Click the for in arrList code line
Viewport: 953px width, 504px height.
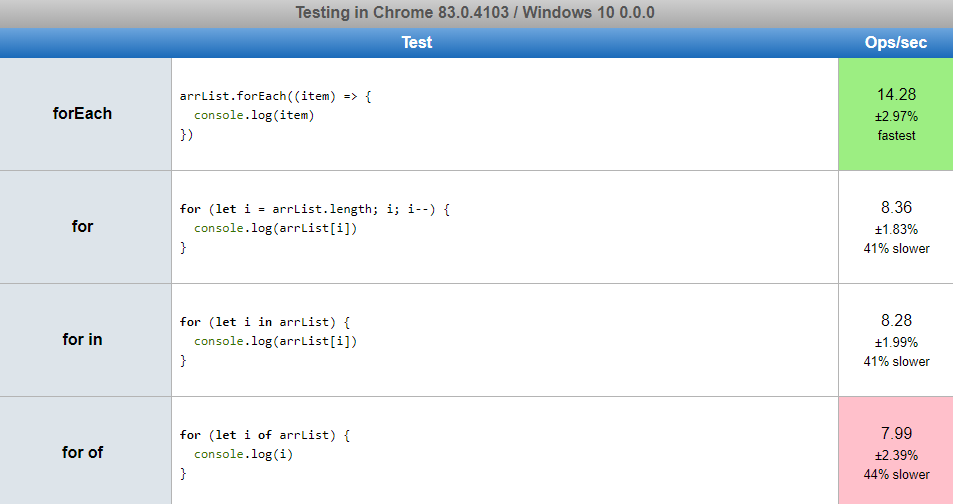click(265, 322)
